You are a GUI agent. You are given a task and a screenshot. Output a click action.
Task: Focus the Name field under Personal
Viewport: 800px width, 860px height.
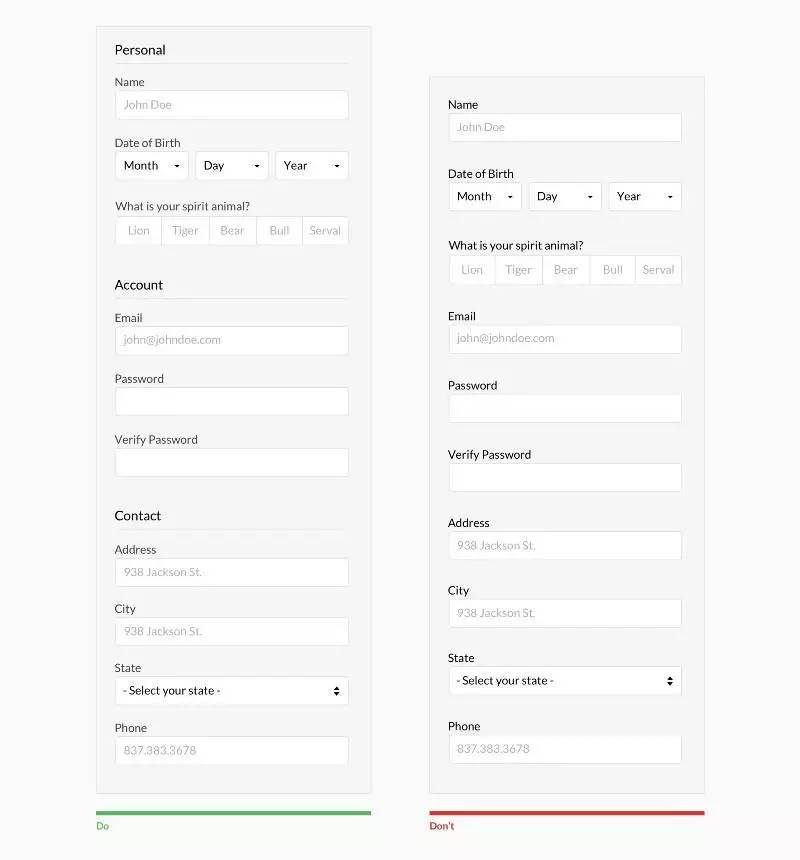click(232, 105)
